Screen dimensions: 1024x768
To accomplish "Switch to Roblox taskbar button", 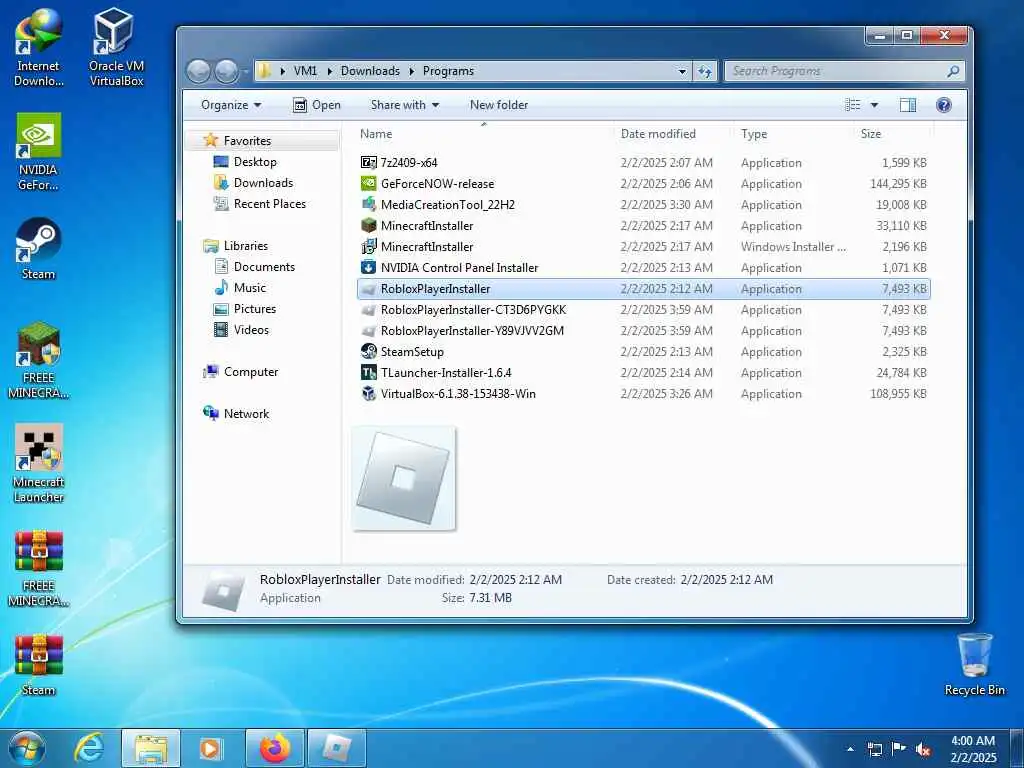I will tap(336, 748).
